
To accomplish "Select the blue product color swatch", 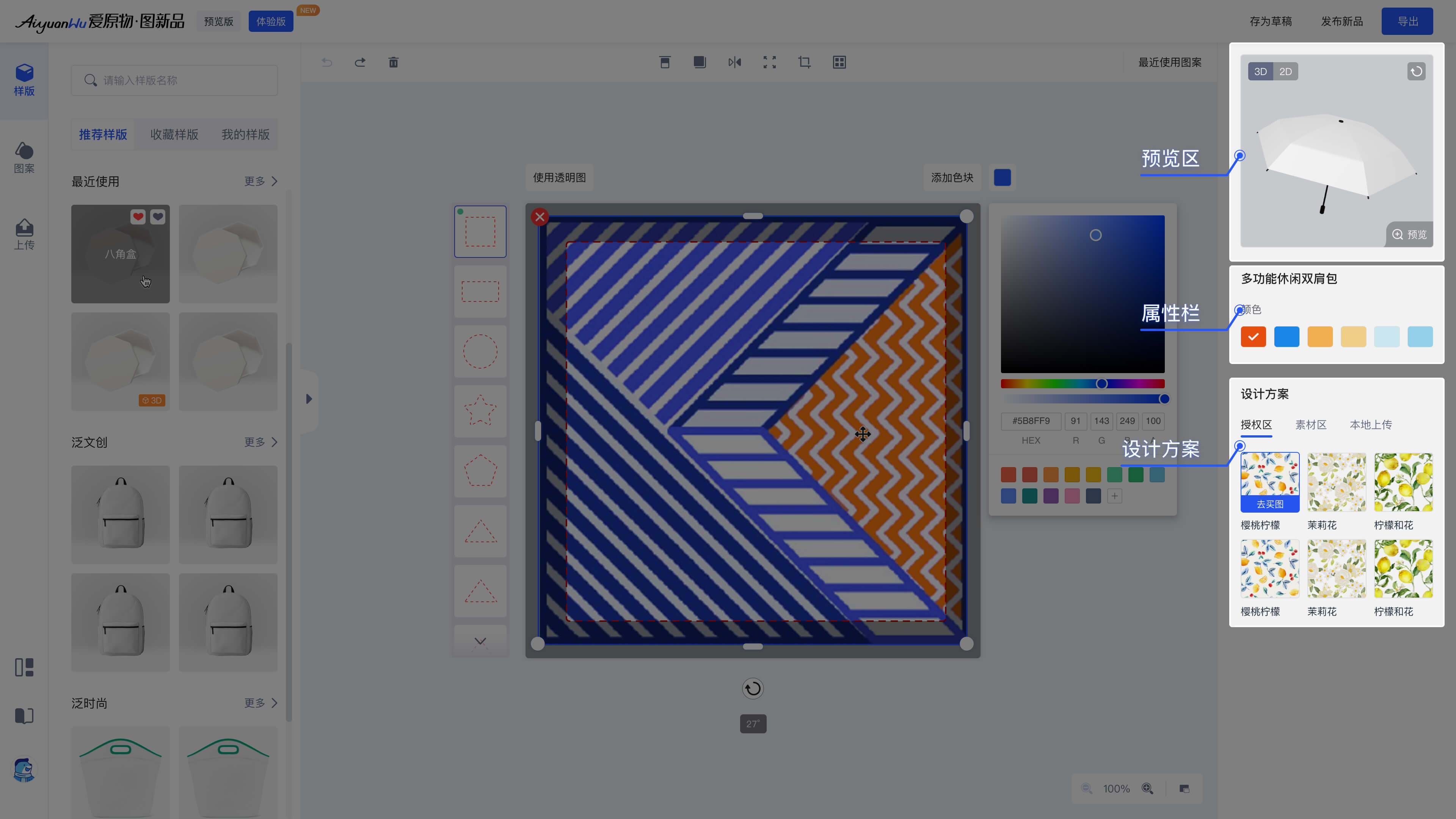I will (x=1287, y=337).
